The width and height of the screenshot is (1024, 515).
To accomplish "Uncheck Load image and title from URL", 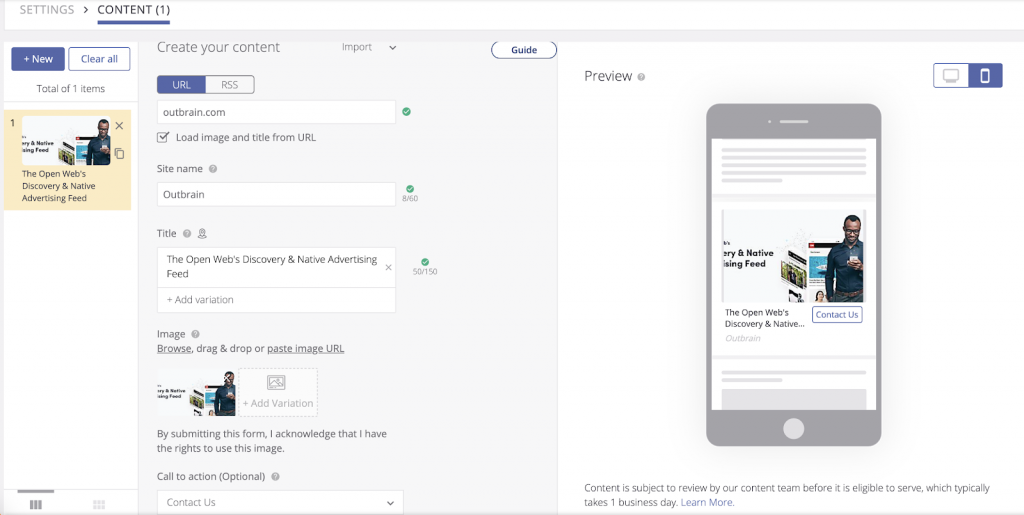I will point(163,137).
